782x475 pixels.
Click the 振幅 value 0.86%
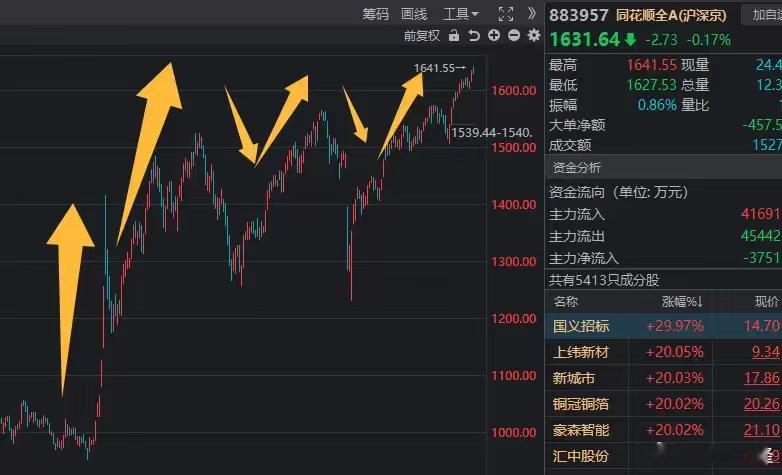pos(657,105)
